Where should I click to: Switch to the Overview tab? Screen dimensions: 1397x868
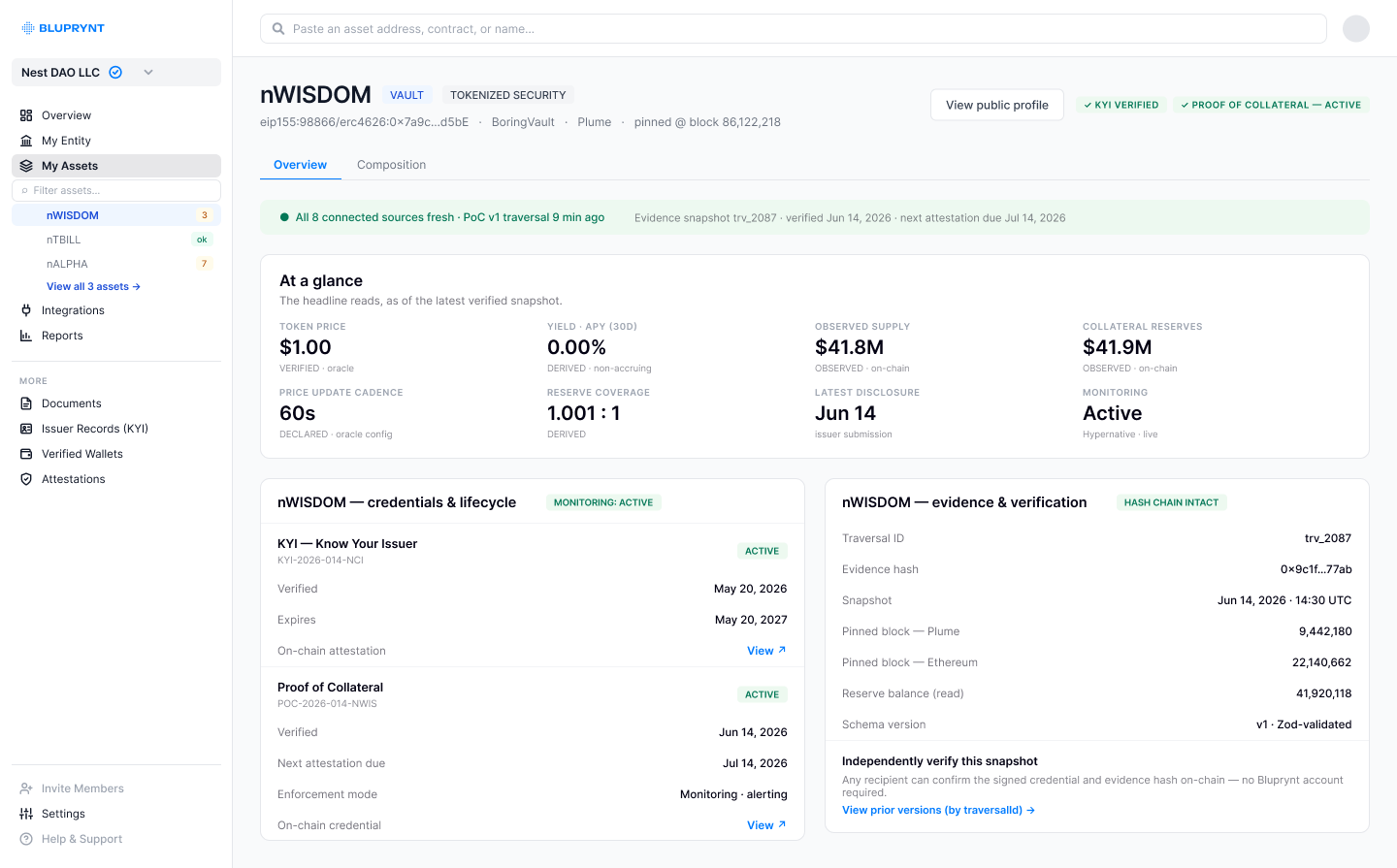coord(301,165)
